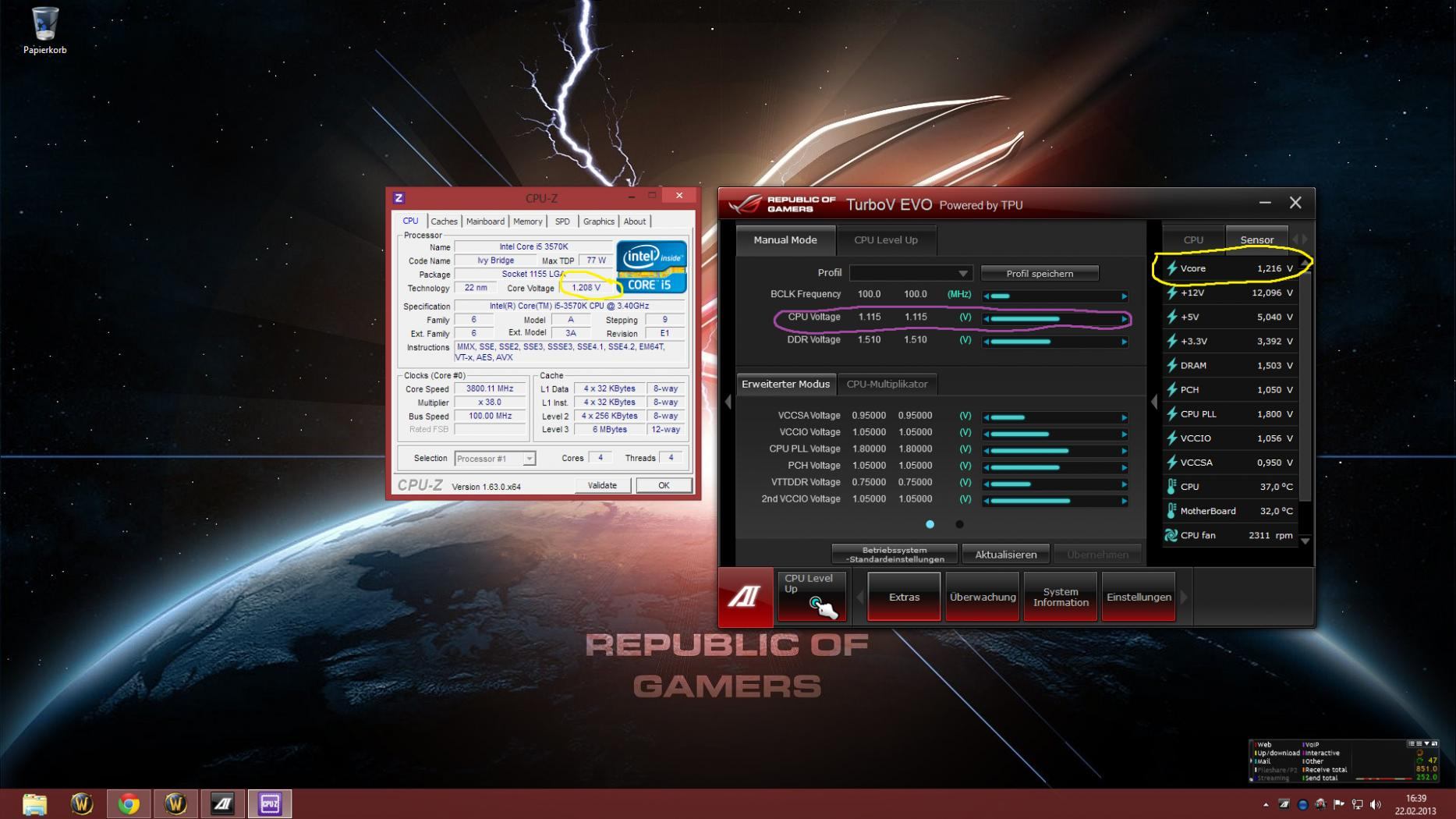
Task: Click Betriebssystem-Standardeinstellungen button
Action: pyautogui.click(x=895, y=555)
